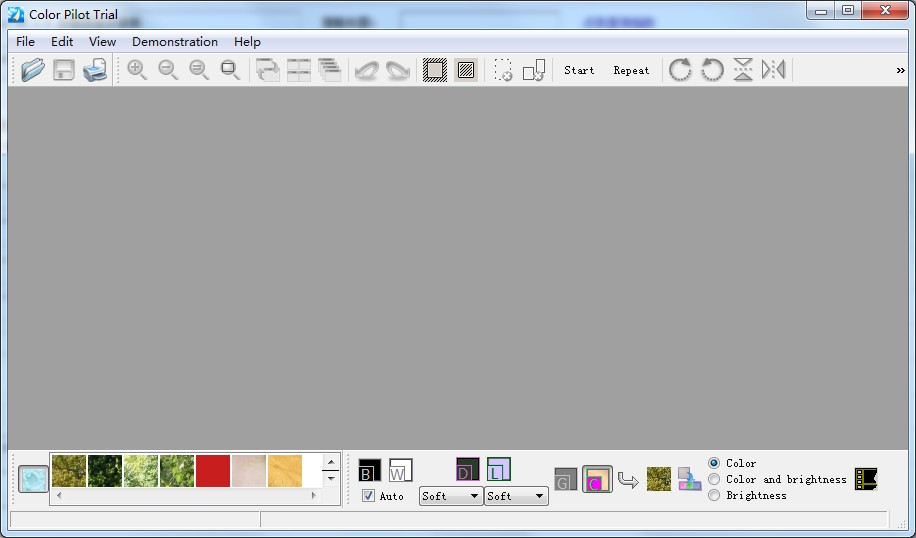The image size is (916, 538).
Task: Click the Zoom in magnifier icon
Action: (x=137, y=70)
